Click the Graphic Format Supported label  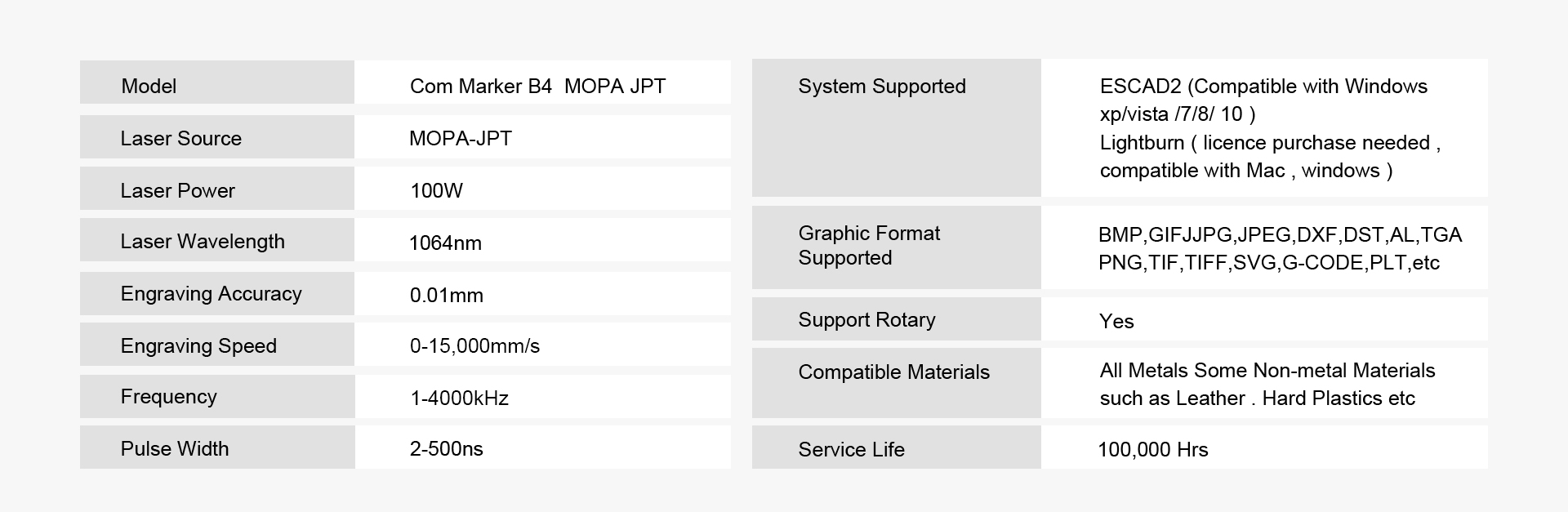869,246
